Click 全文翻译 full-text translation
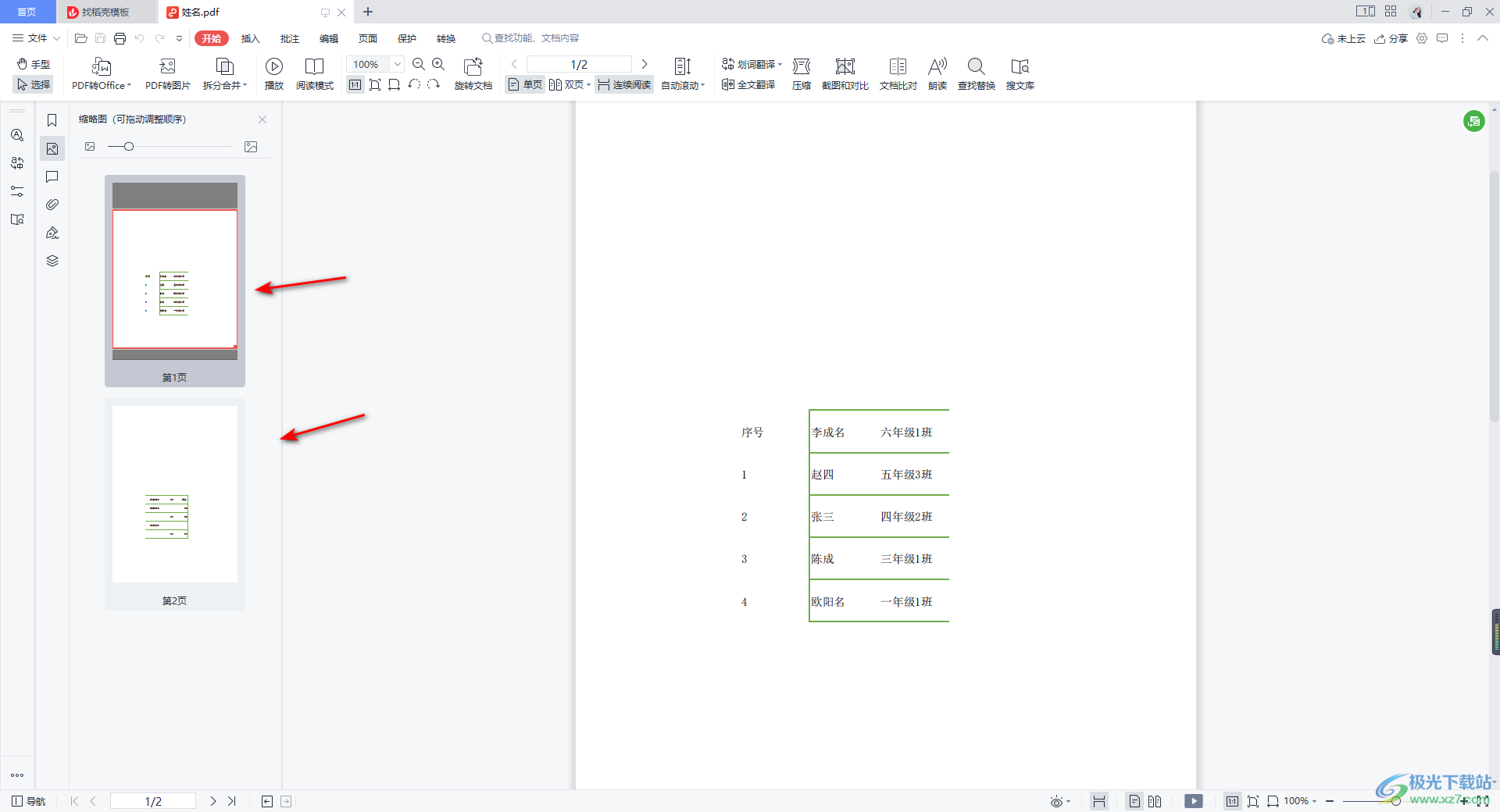 [x=748, y=84]
